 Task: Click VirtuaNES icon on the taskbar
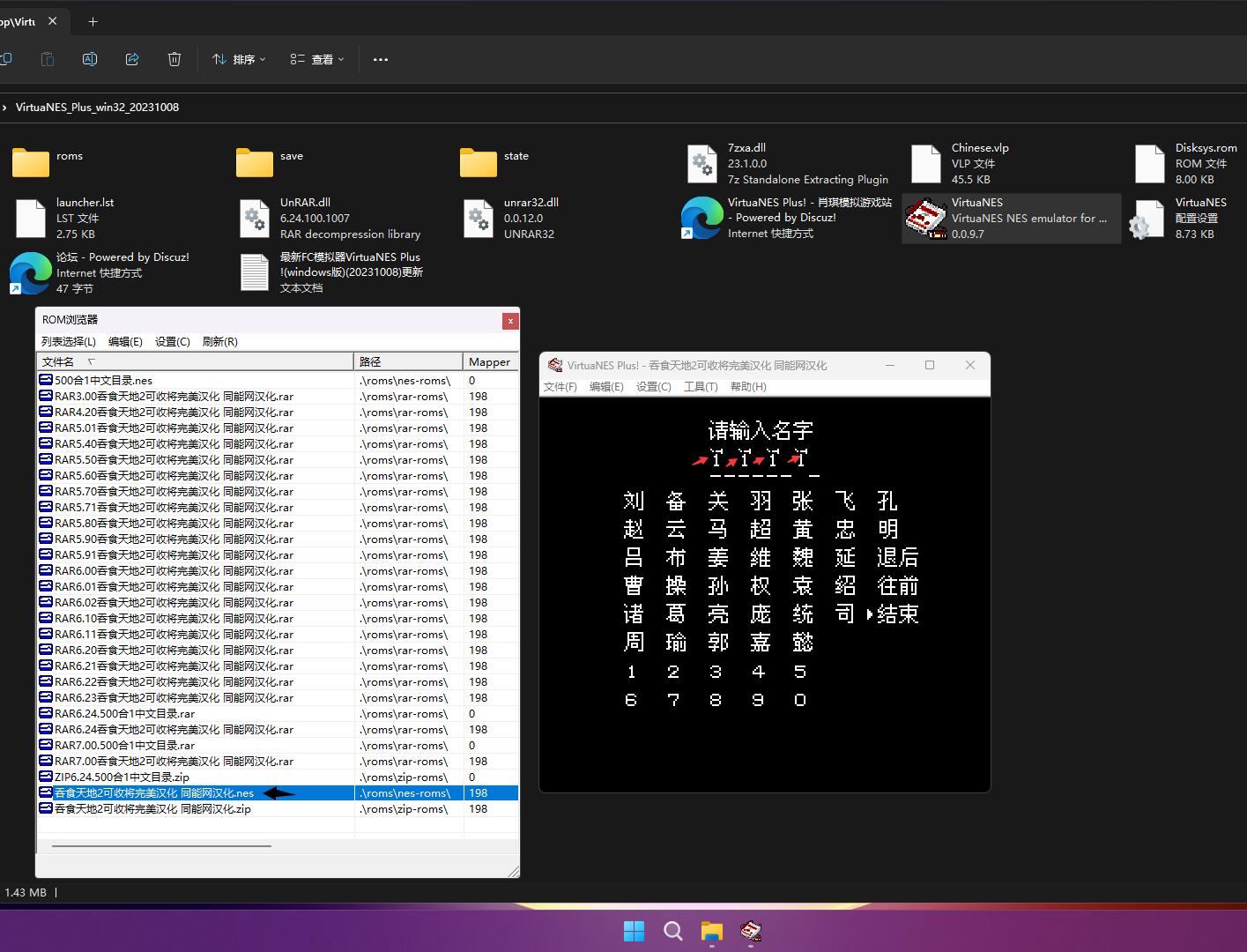click(x=751, y=931)
